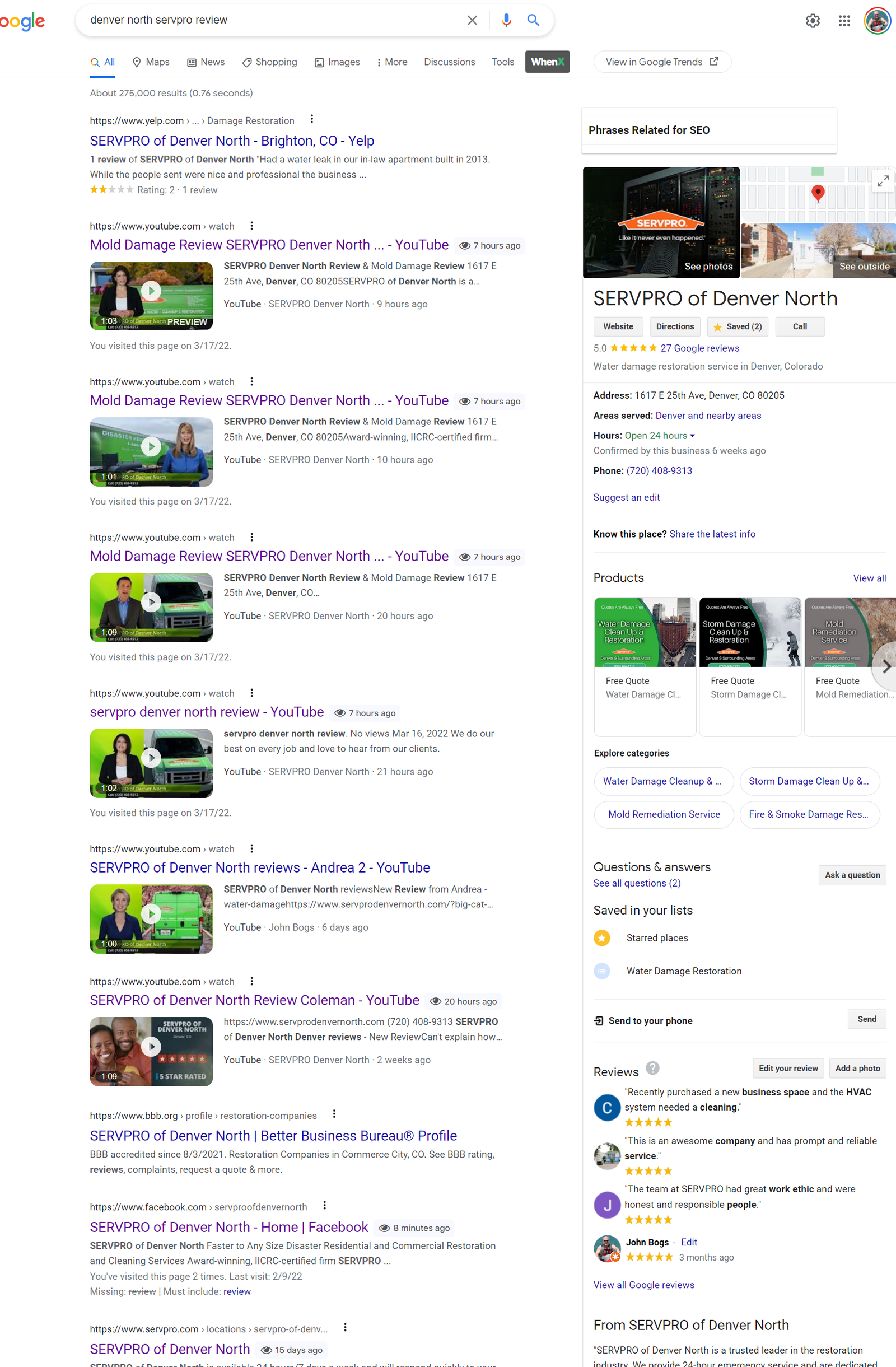Open the See outside street view image

click(x=818, y=251)
